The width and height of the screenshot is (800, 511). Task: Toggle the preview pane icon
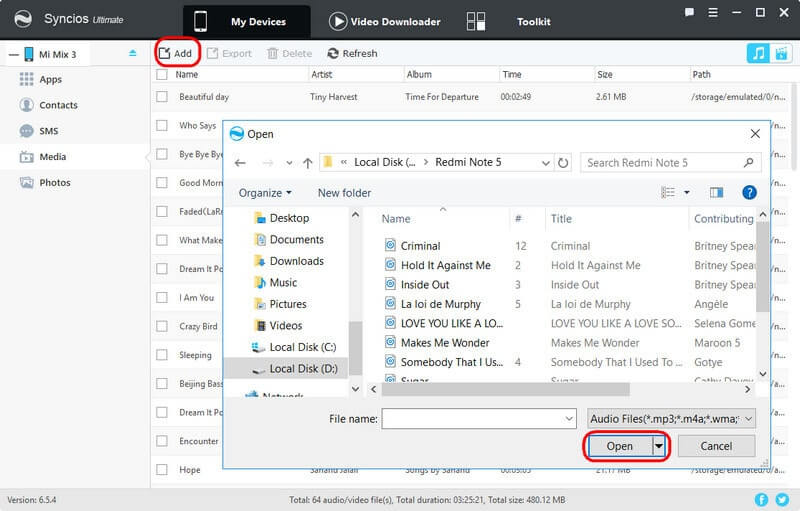[716, 192]
